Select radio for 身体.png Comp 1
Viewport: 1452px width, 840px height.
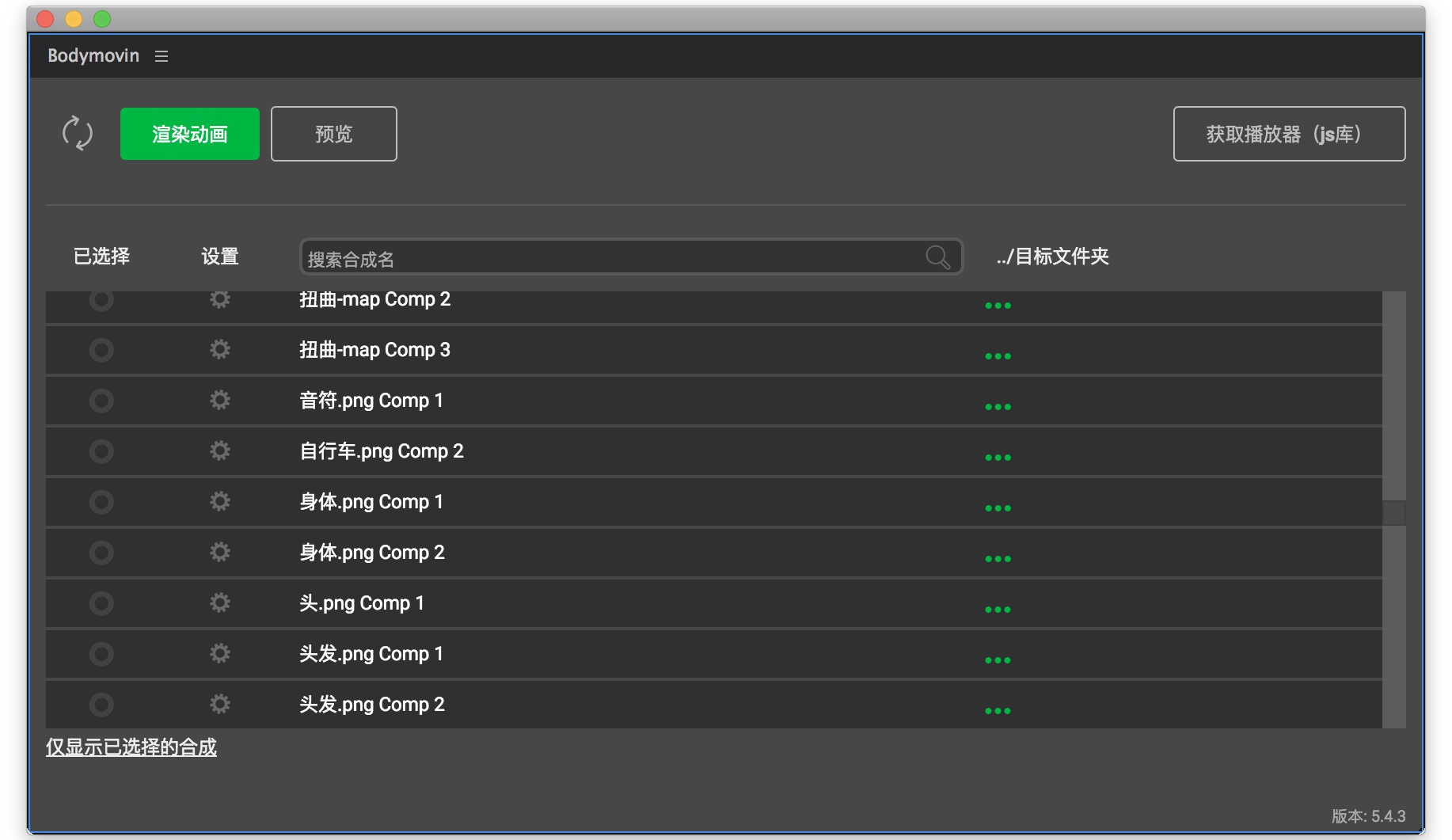[x=101, y=502]
